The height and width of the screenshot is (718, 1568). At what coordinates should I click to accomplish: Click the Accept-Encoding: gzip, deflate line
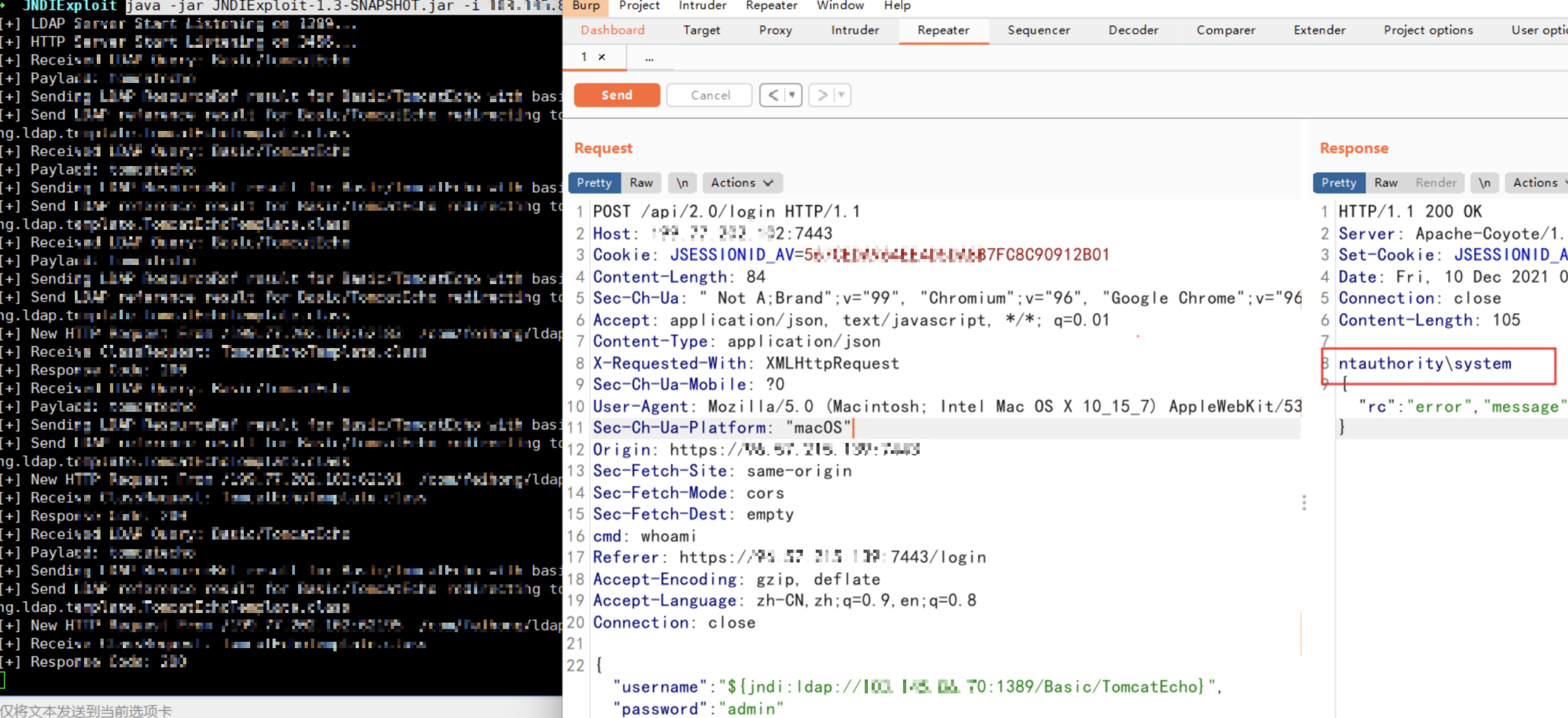pos(737,579)
